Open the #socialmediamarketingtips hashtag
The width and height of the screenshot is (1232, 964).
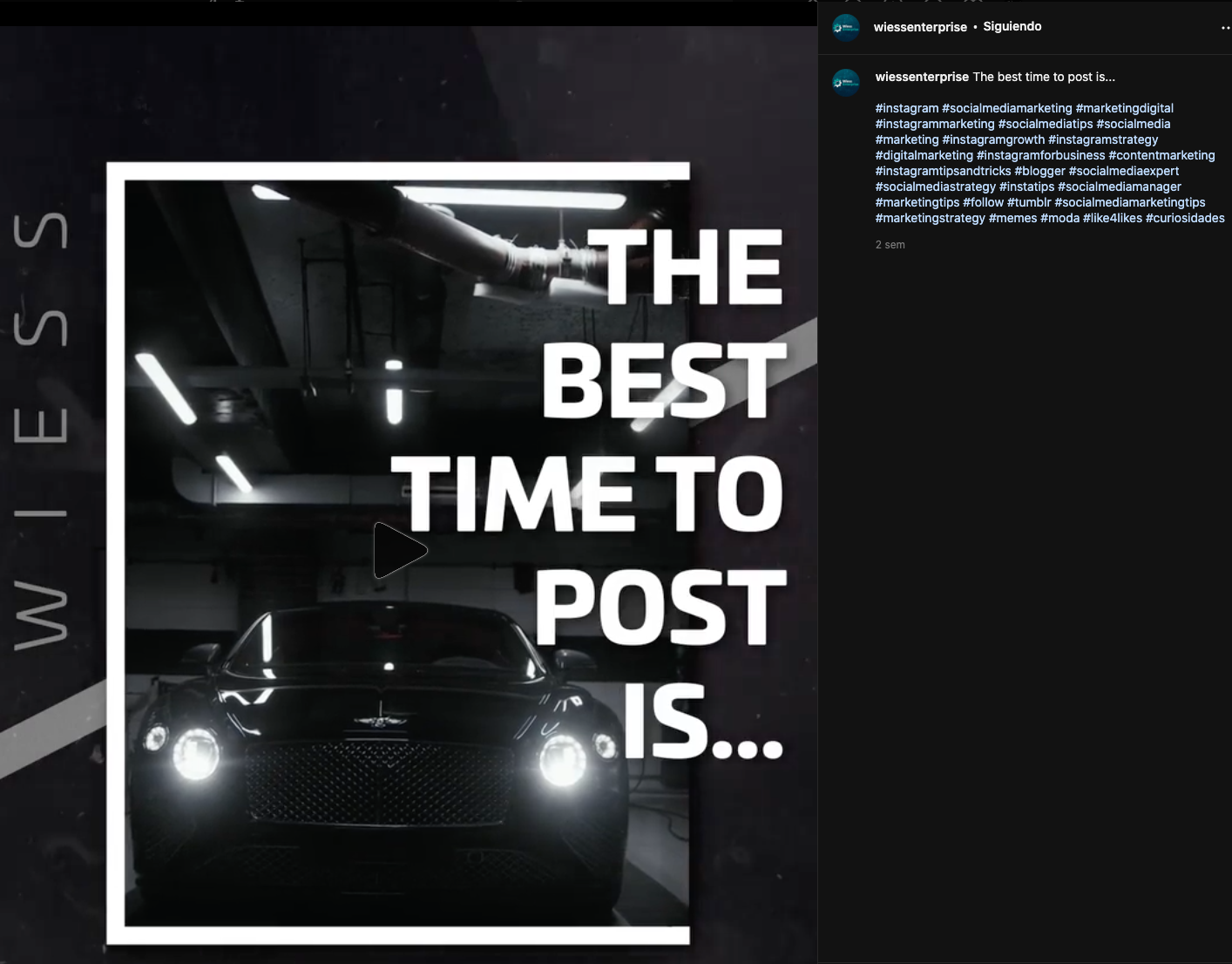coord(1130,202)
